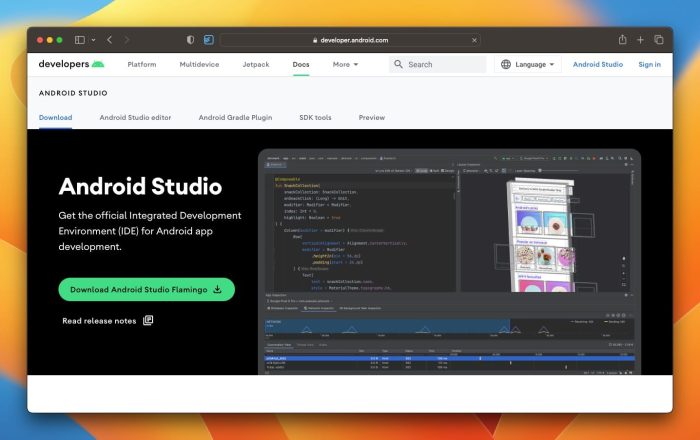Screen dimensions: 700x440
Task: Switch to the Preview tab
Action: pyautogui.click(x=371, y=117)
